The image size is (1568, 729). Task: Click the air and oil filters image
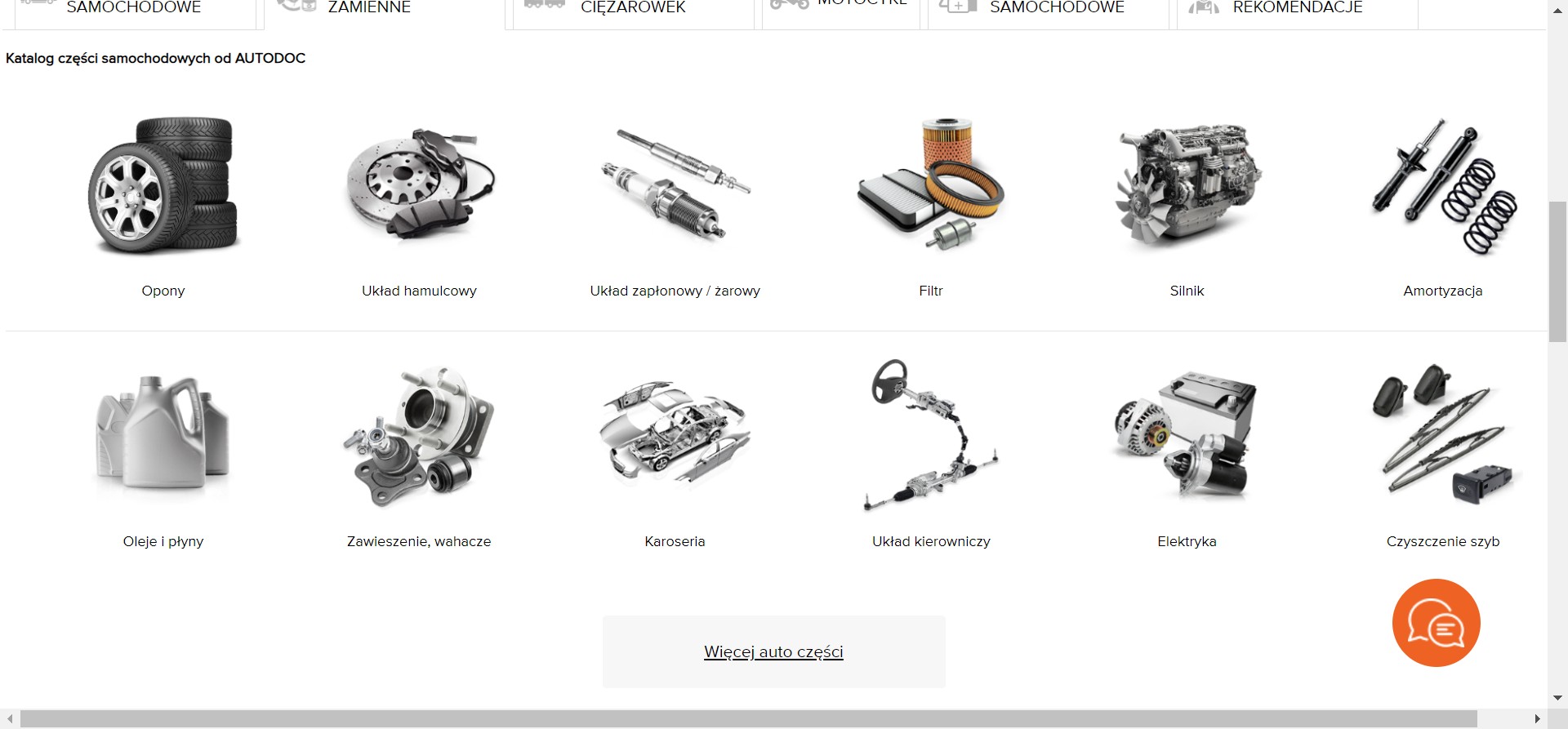931,184
